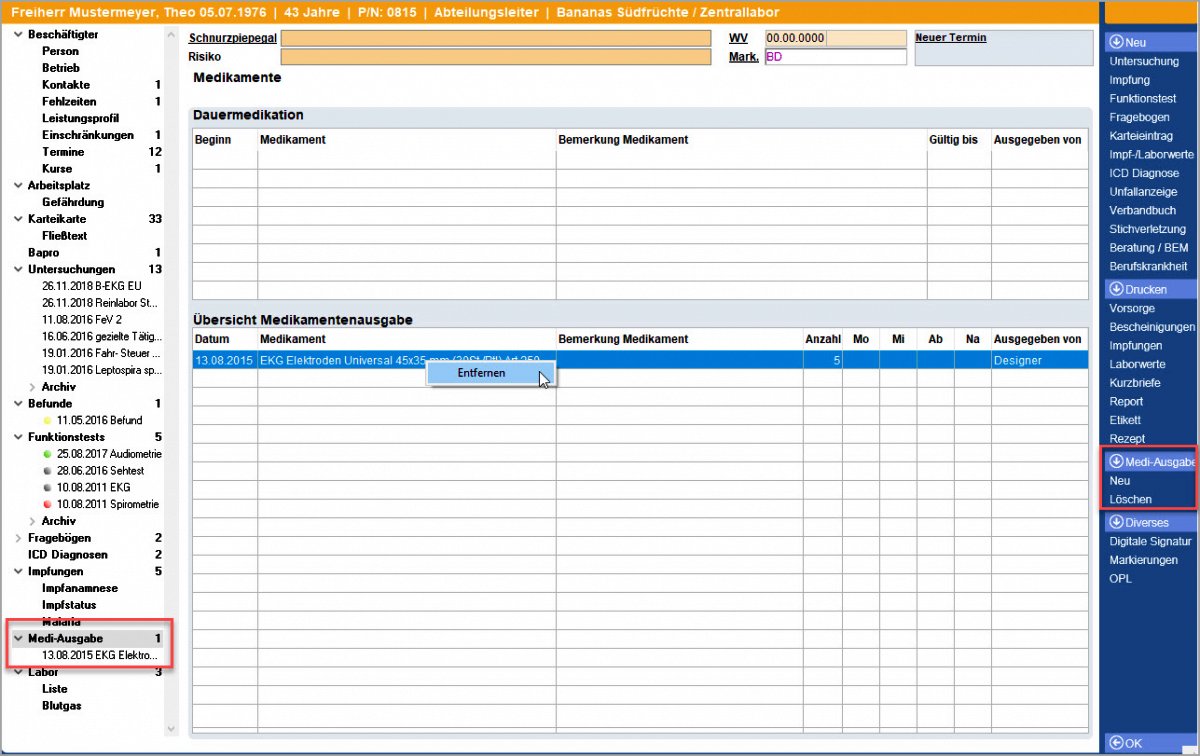Collapse the Untersuchungen tree node
The height and width of the screenshot is (756, 1200).
pos(18,269)
